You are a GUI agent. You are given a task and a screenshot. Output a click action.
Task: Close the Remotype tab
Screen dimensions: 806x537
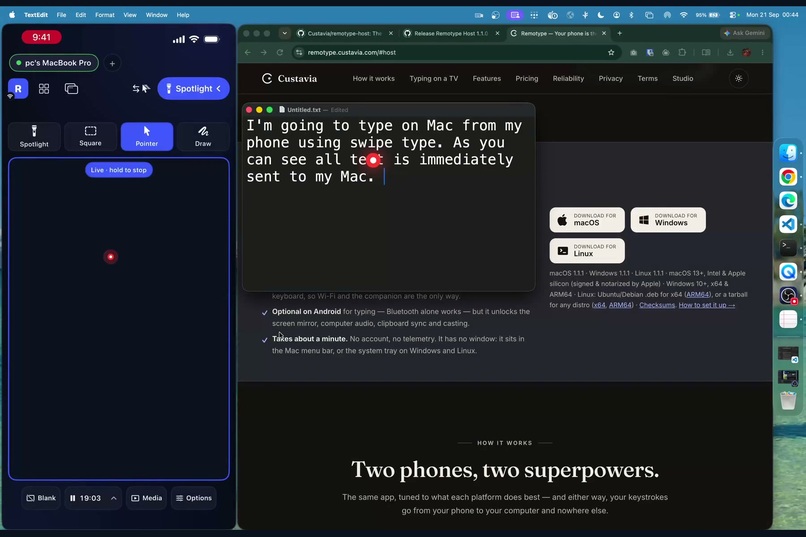[x=604, y=33]
